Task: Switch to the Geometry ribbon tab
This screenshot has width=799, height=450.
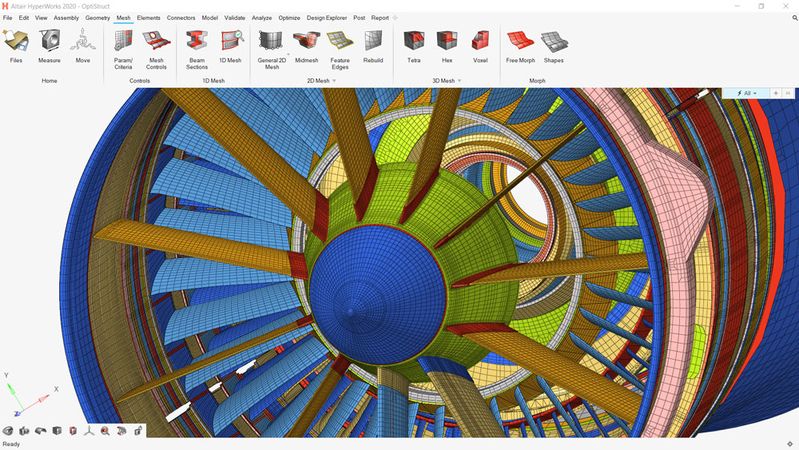Action: tap(97, 18)
